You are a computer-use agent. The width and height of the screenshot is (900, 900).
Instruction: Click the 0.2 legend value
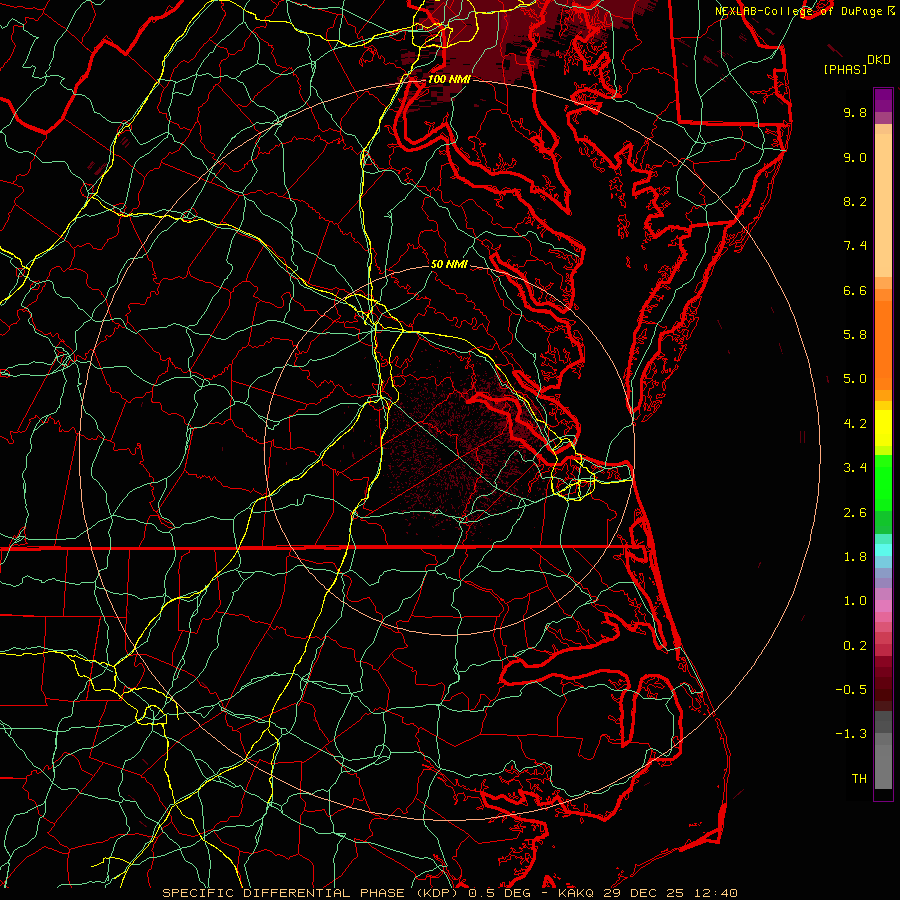tap(855, 646)
